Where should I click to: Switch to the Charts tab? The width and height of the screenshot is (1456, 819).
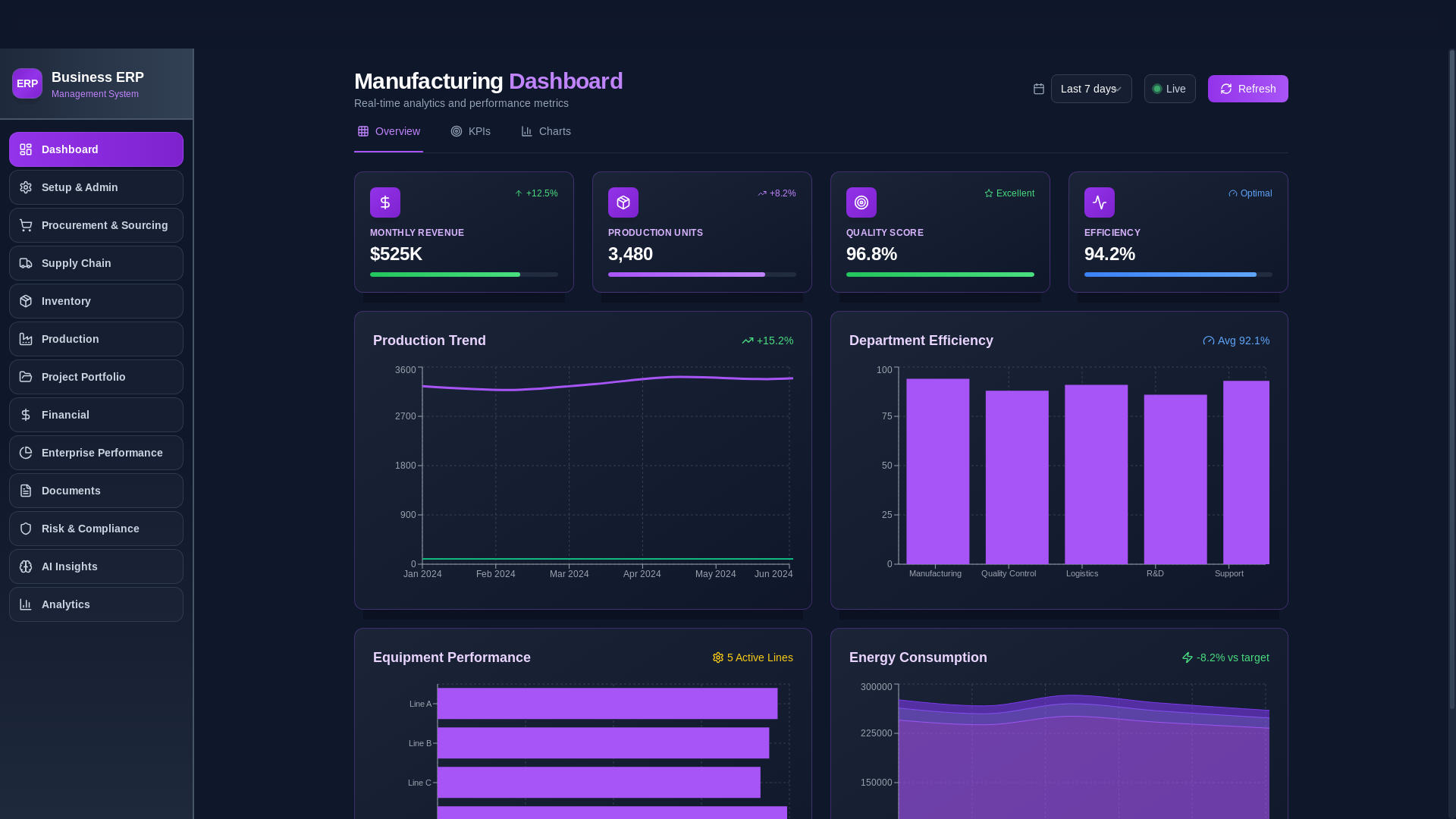pos(546,131)
